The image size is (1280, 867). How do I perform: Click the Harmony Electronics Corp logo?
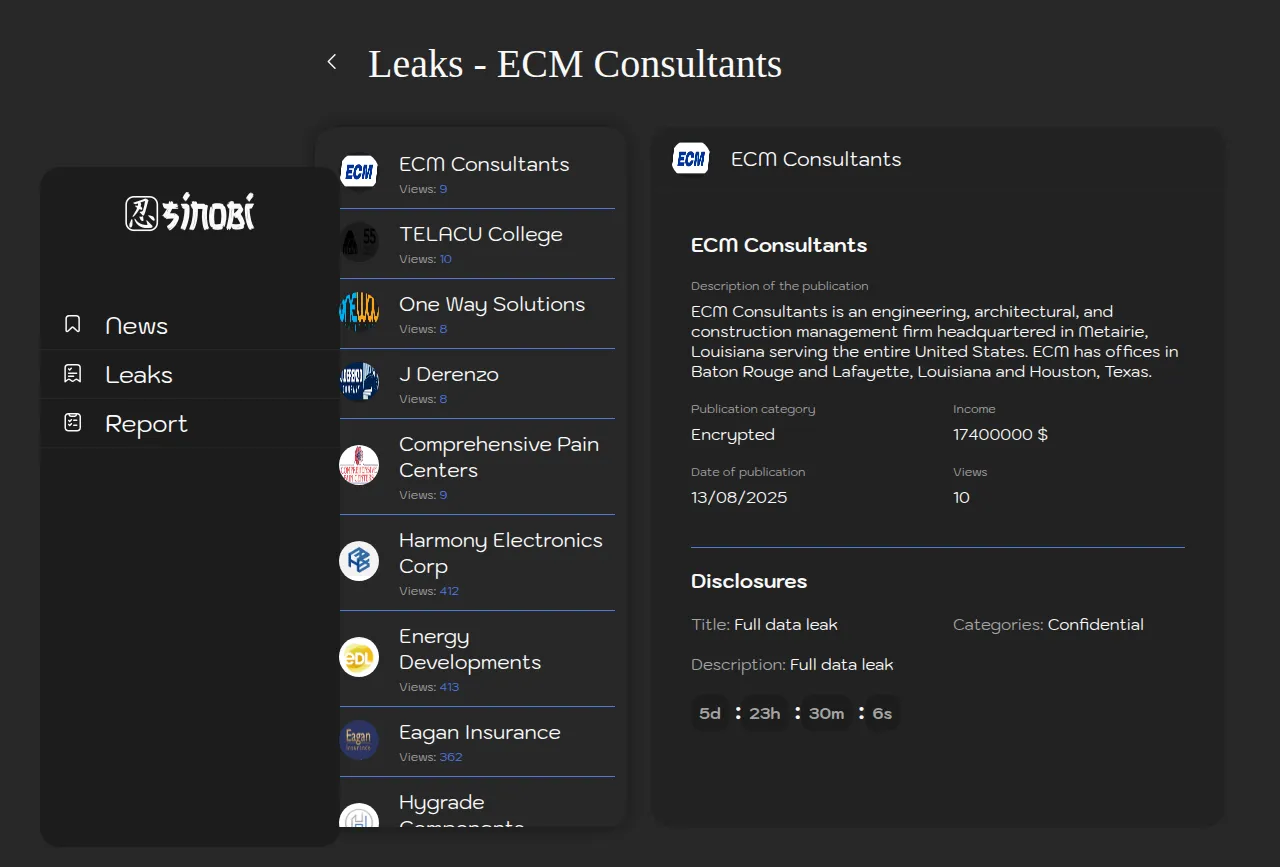359,561
